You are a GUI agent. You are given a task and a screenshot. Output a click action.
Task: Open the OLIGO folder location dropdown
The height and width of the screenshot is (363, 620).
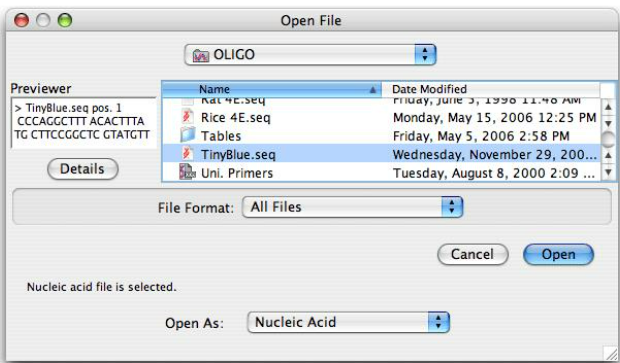tap(310, 55)
